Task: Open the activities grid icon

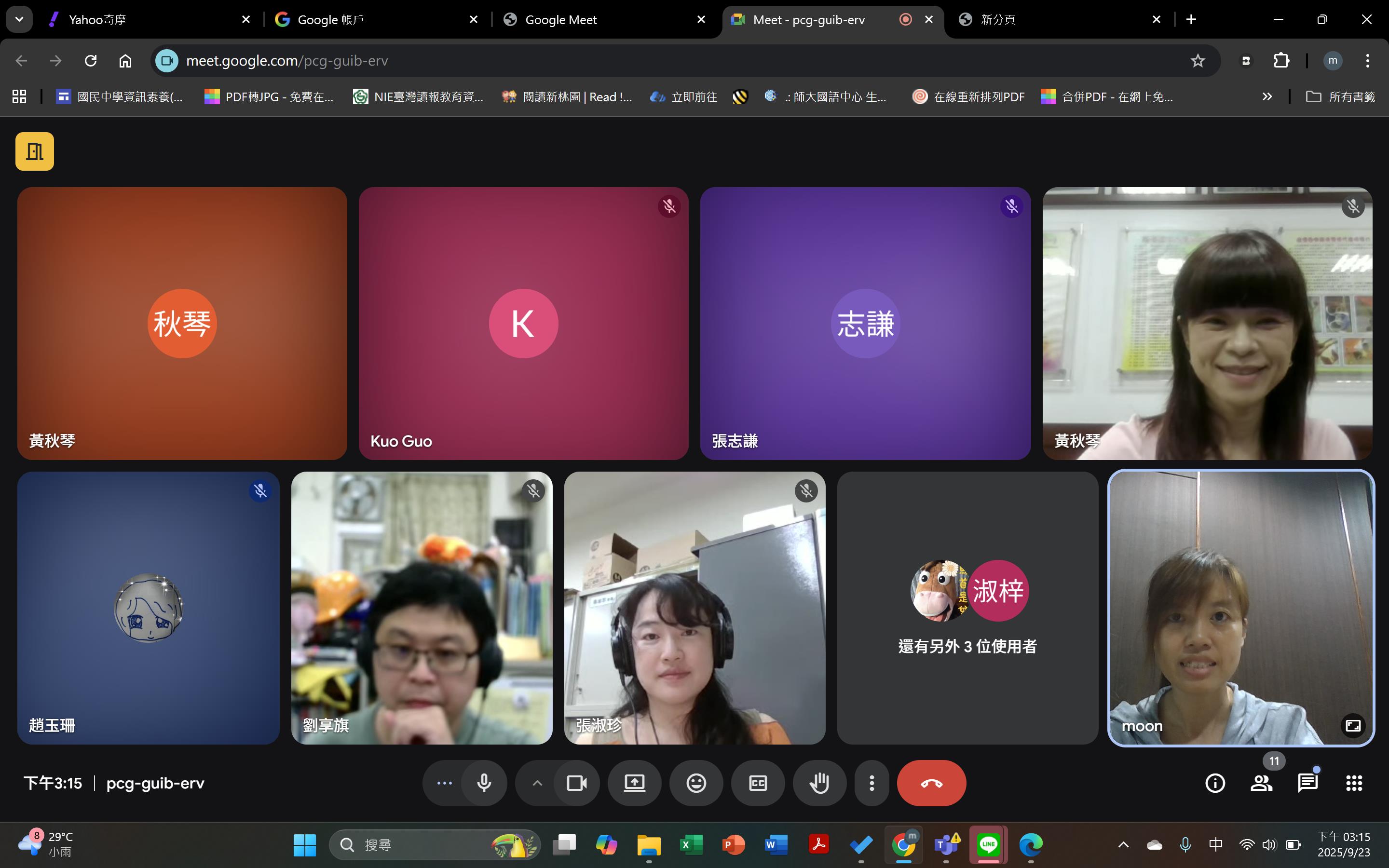Action: pyautogui.click(x=1353, y=783)
